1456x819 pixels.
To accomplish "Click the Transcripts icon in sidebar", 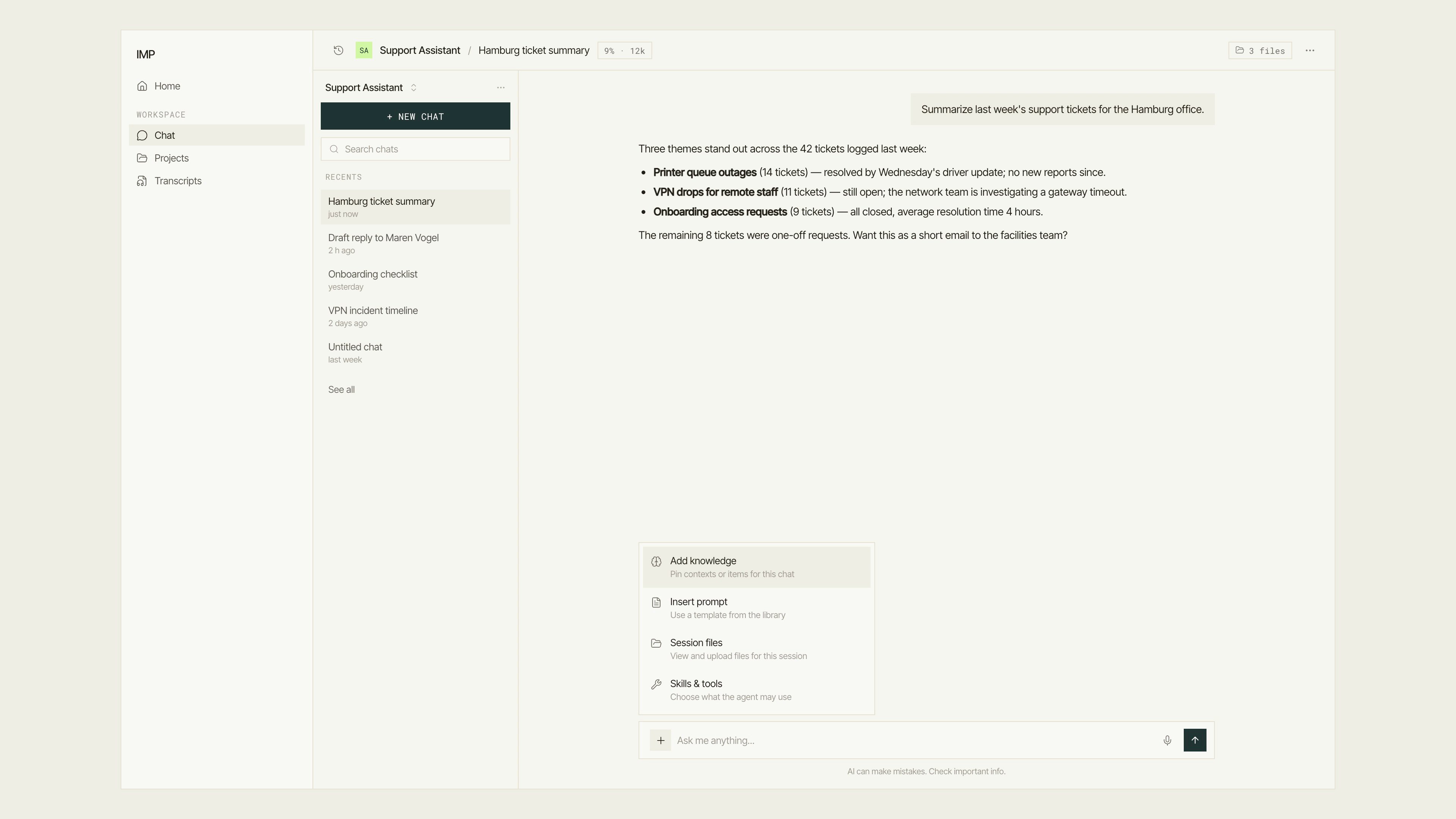I will (143, 181).
